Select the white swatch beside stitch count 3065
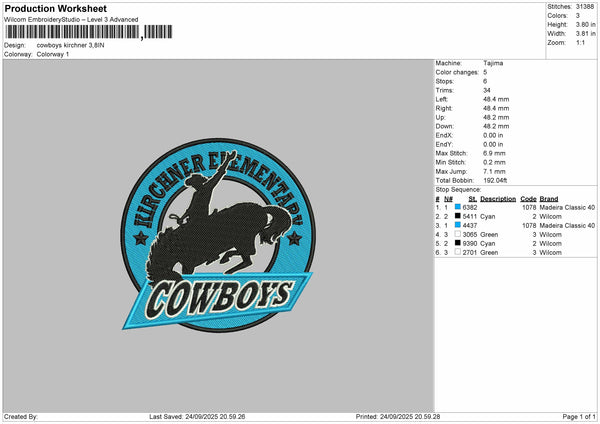This screenshot has width=600, height=424. [457, 234]
